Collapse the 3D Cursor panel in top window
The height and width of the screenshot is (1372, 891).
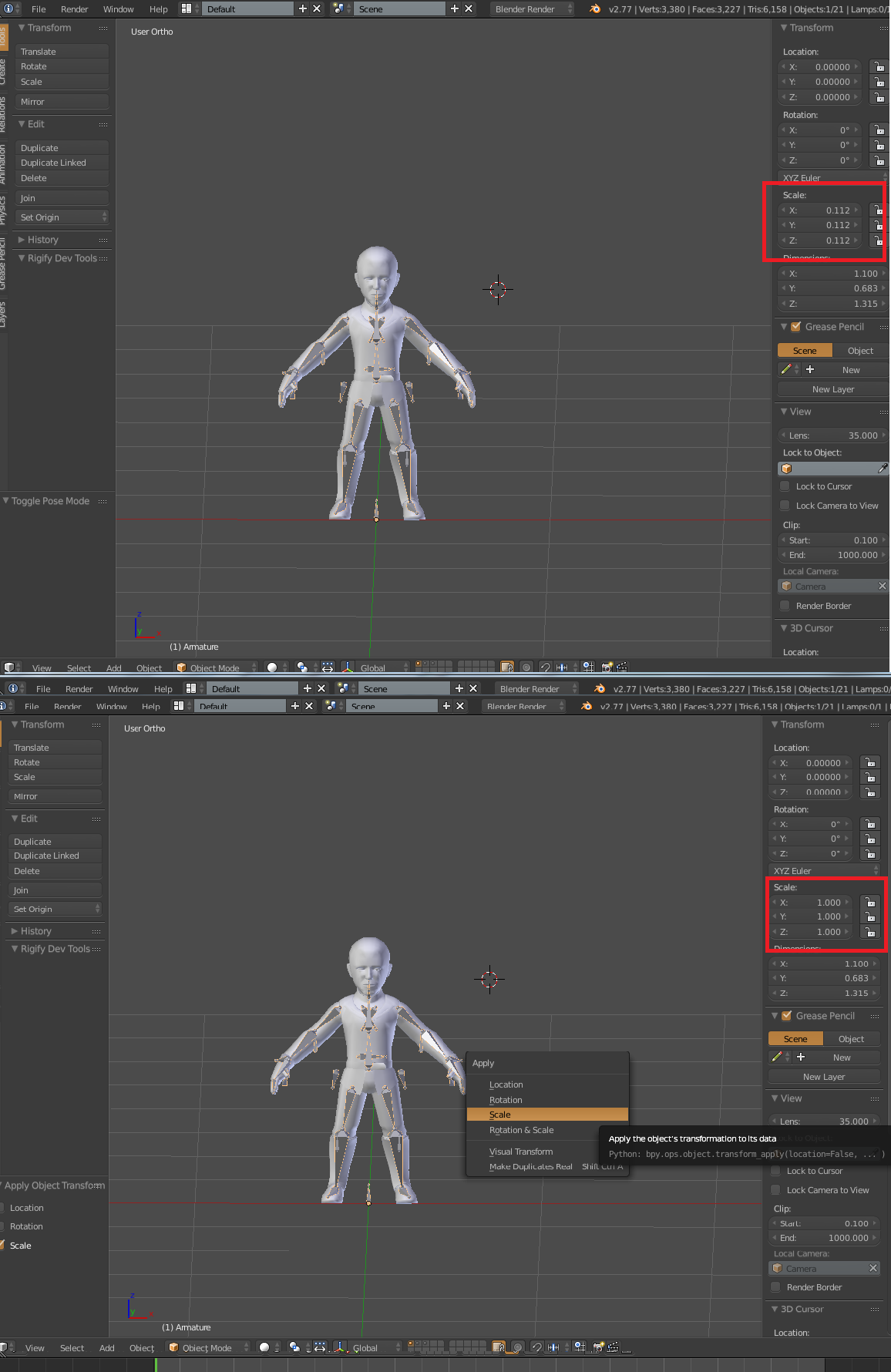pos(784,628)
